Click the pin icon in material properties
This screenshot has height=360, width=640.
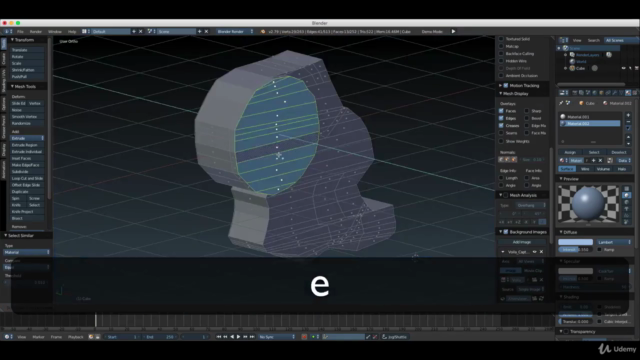pos(561,103)
